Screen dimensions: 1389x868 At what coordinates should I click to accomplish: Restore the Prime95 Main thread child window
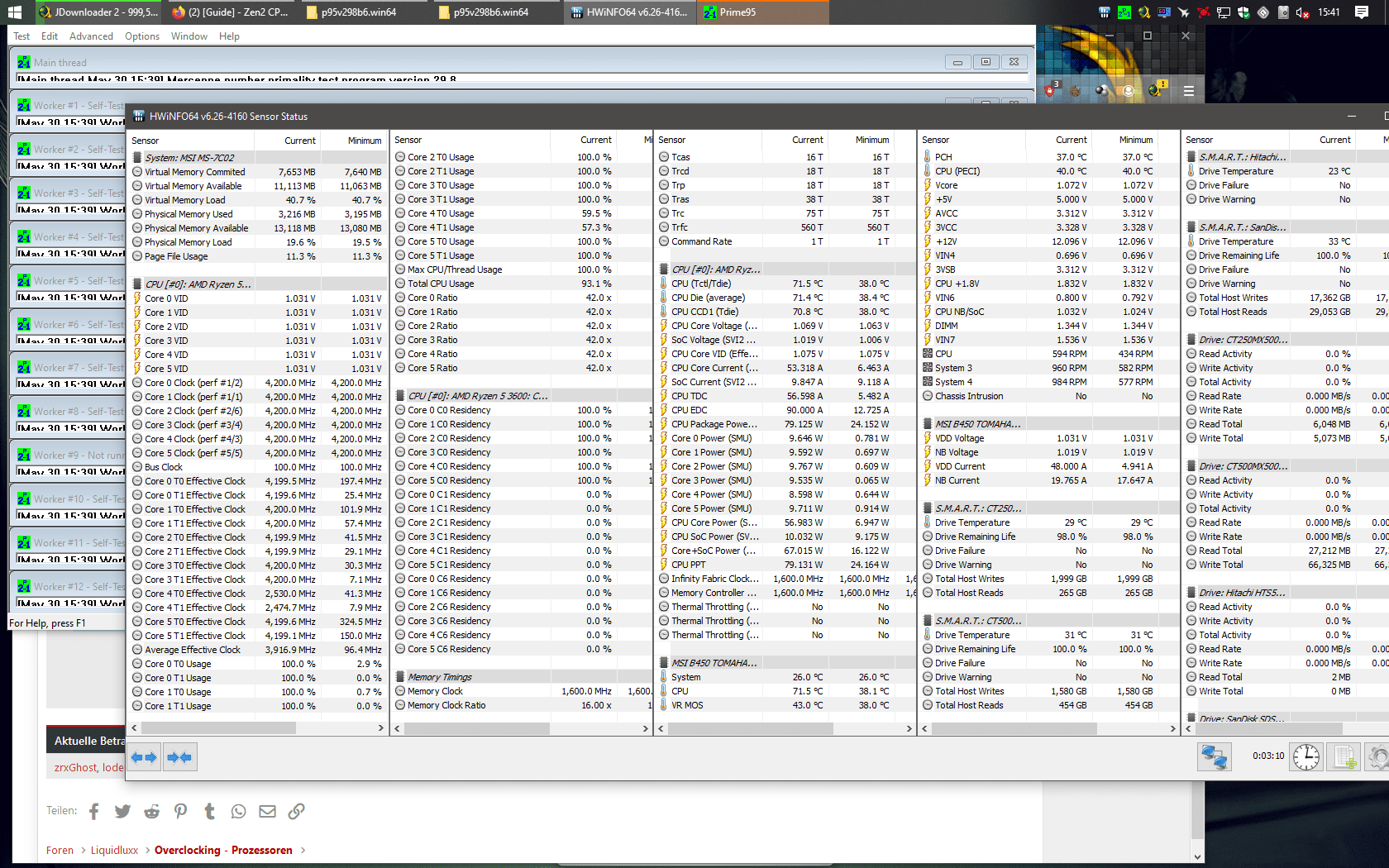pos(986,62)
